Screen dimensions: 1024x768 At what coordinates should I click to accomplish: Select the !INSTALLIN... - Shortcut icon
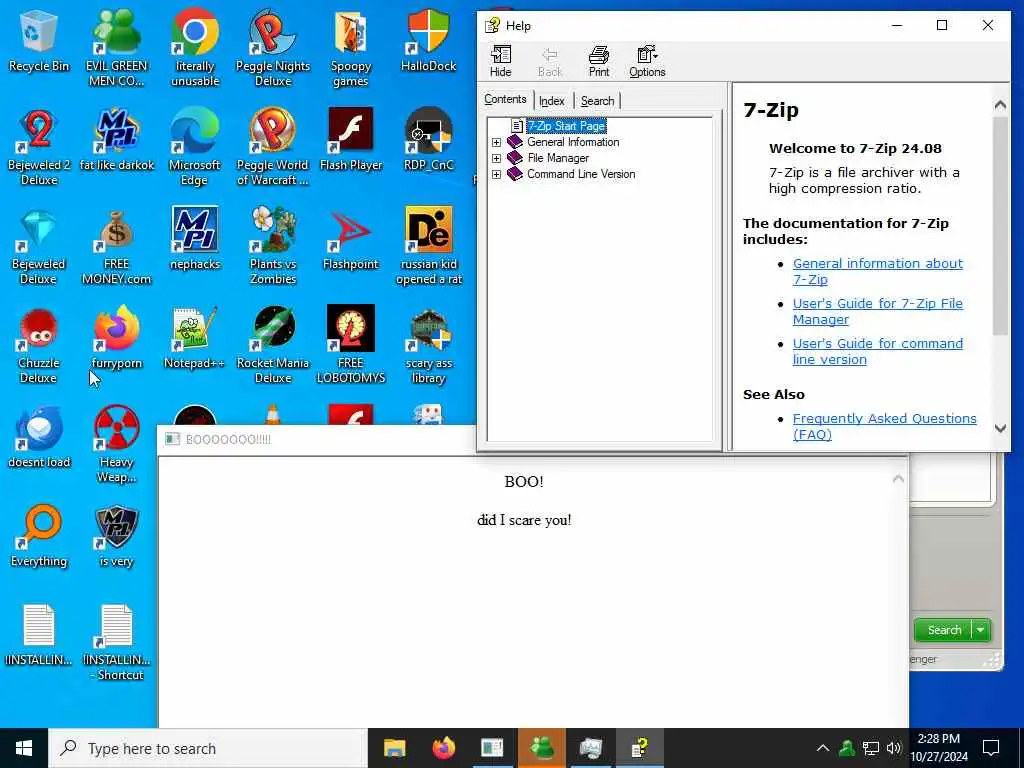[117, 642]
